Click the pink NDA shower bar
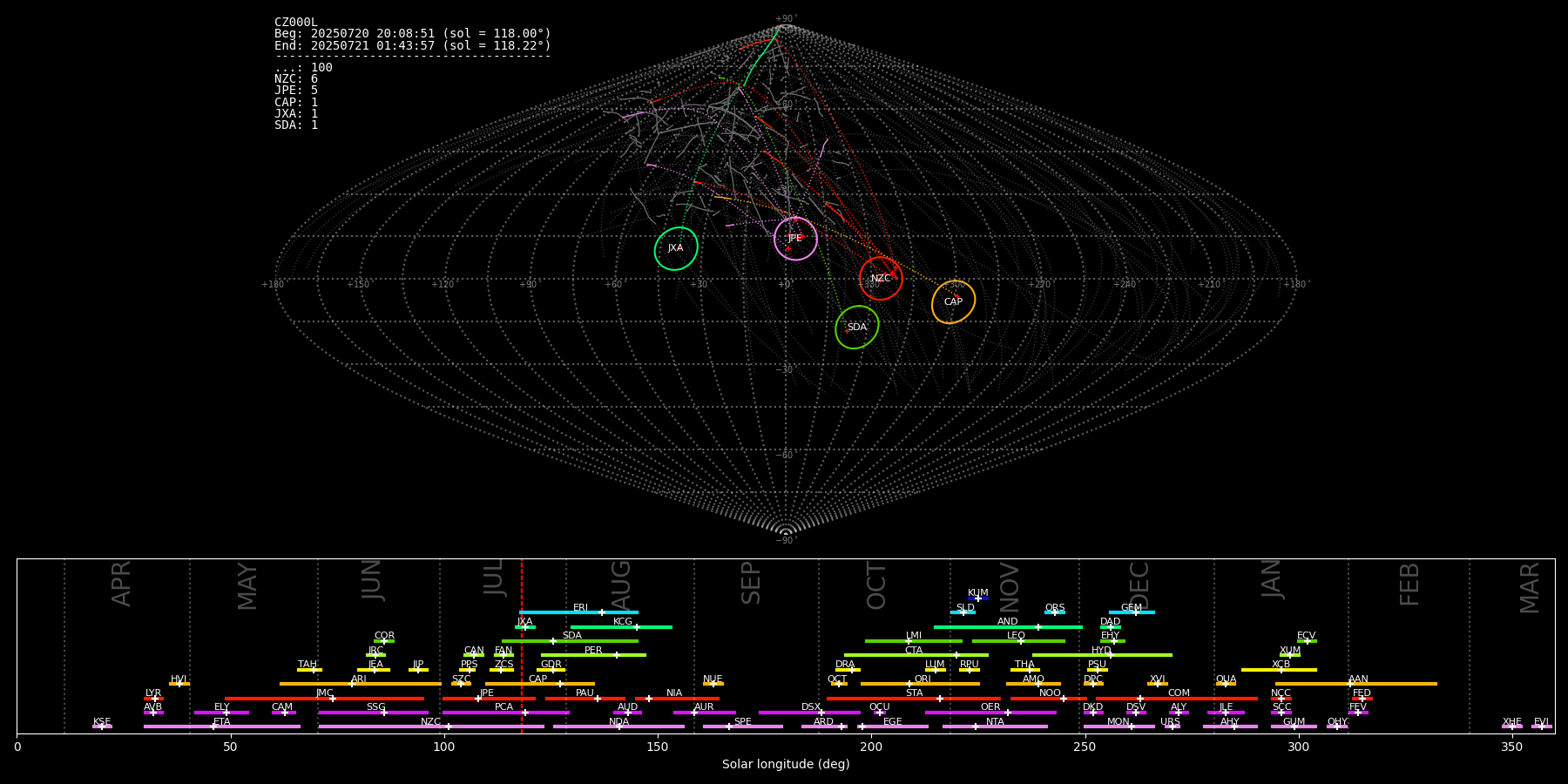Viewport: 1568px width, 784px height. pos(618,727)
